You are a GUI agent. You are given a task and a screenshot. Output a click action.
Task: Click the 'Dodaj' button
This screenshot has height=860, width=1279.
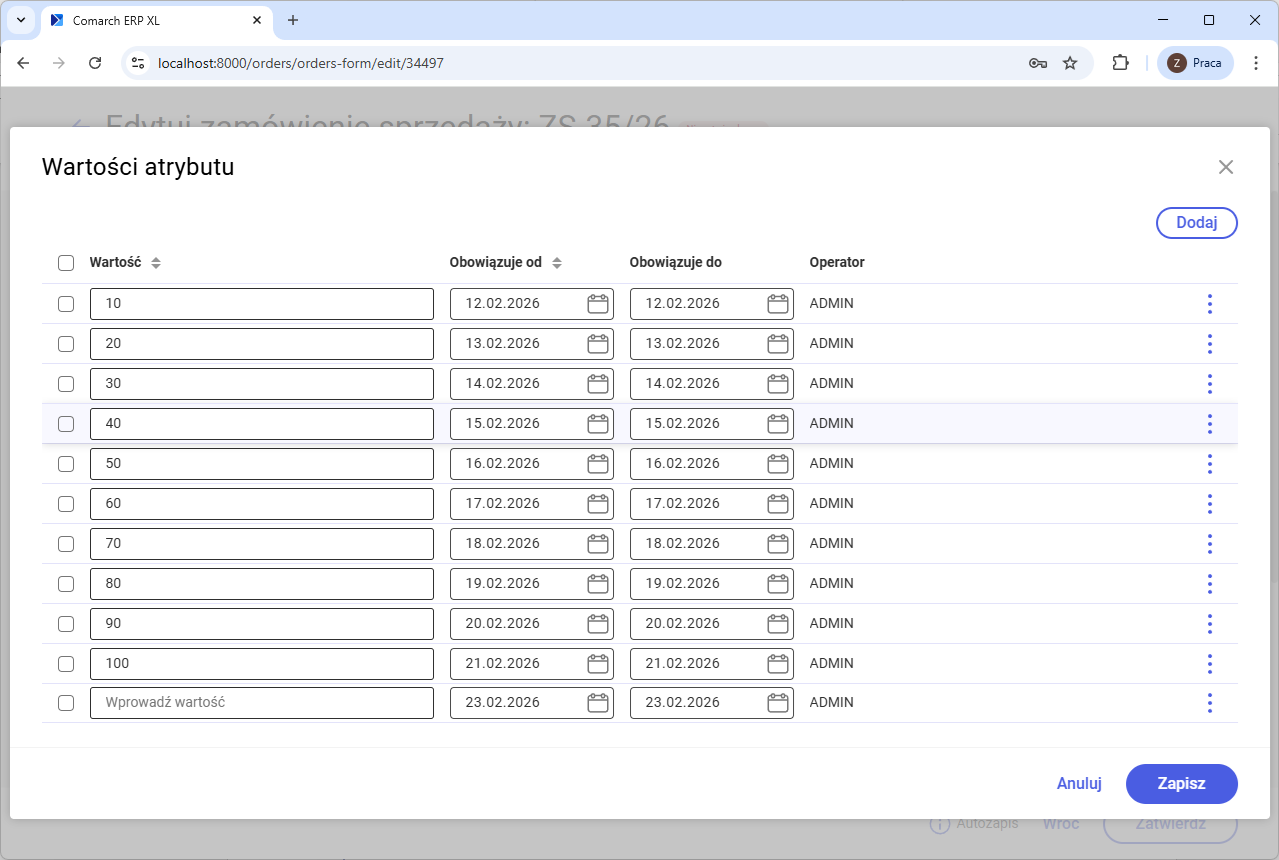tap(1196, 223)
